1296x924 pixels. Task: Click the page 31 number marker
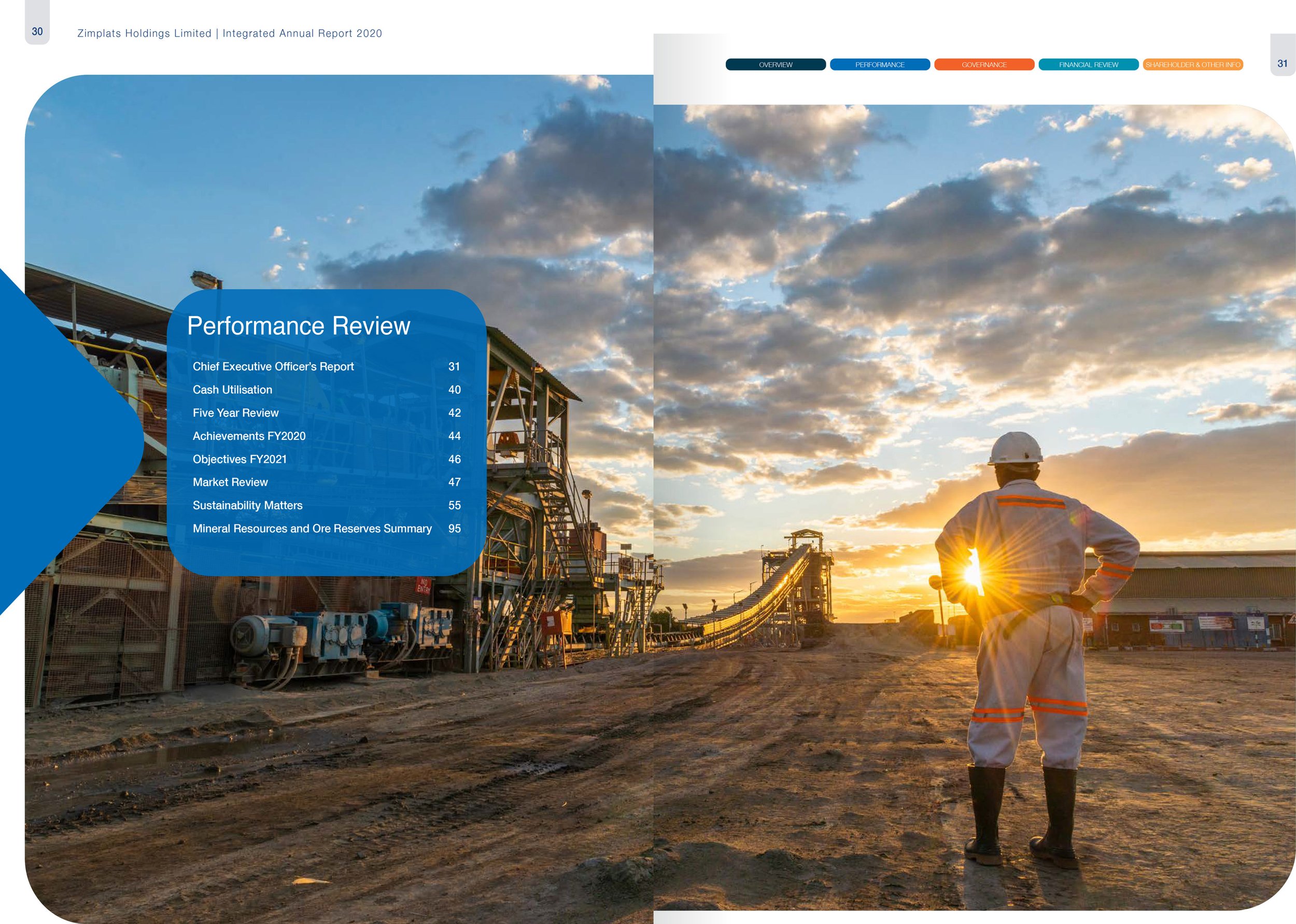point(1283,63)
